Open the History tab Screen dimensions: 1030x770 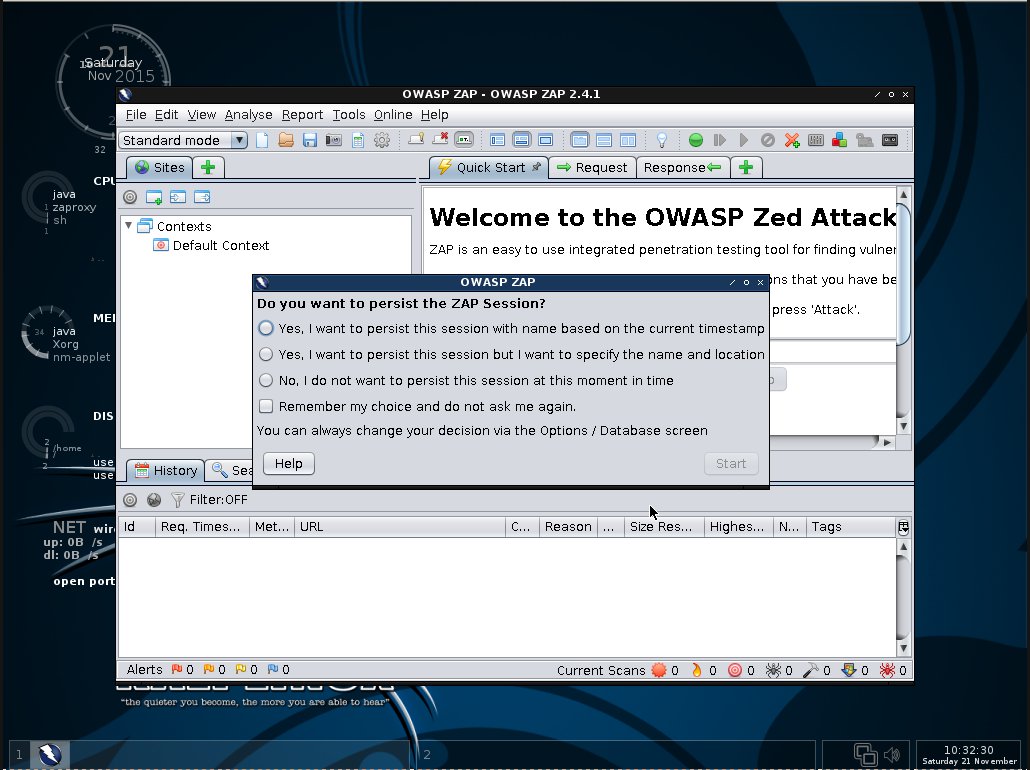pos(166,470)
